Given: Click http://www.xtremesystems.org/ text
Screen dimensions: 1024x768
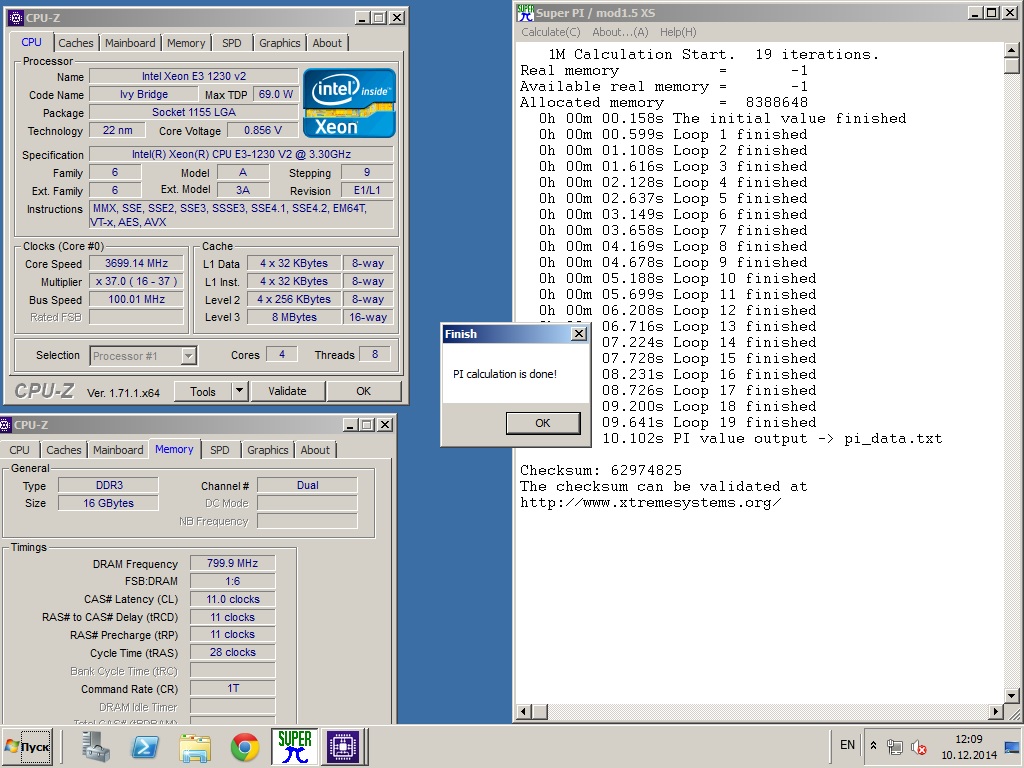Looking at the screenshot, I should (x=650, y=502).
